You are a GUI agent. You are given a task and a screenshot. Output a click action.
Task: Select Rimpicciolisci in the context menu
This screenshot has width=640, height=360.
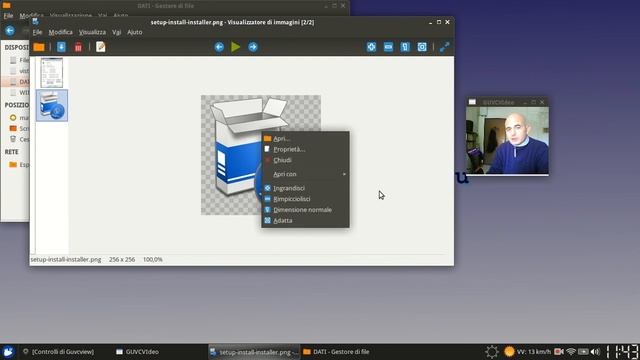tap(305, 199)
